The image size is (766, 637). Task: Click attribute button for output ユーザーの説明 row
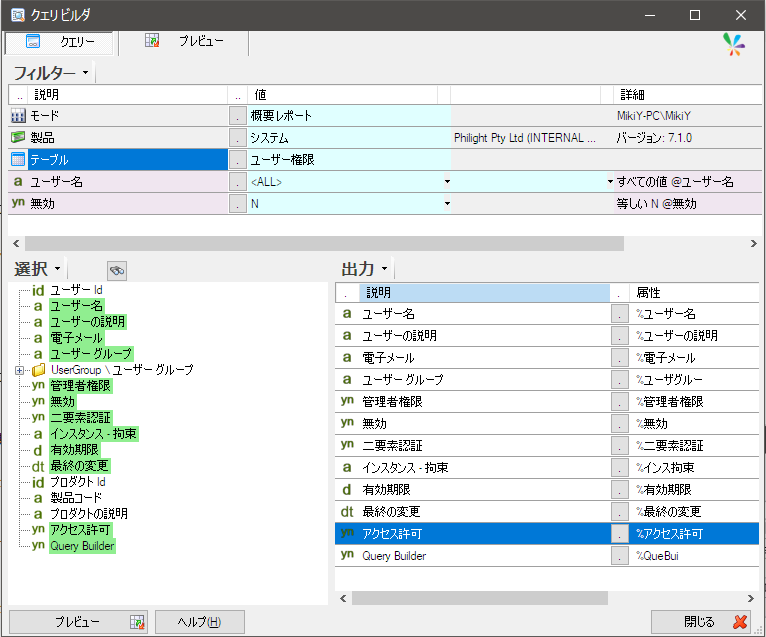619,336
